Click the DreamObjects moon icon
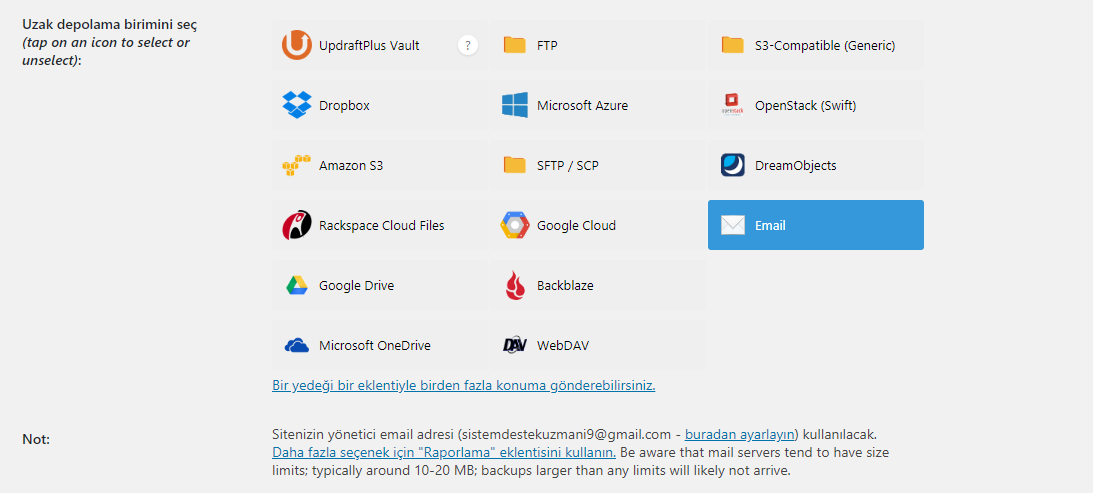This screenshot has height=493, width=1093. 733,165
